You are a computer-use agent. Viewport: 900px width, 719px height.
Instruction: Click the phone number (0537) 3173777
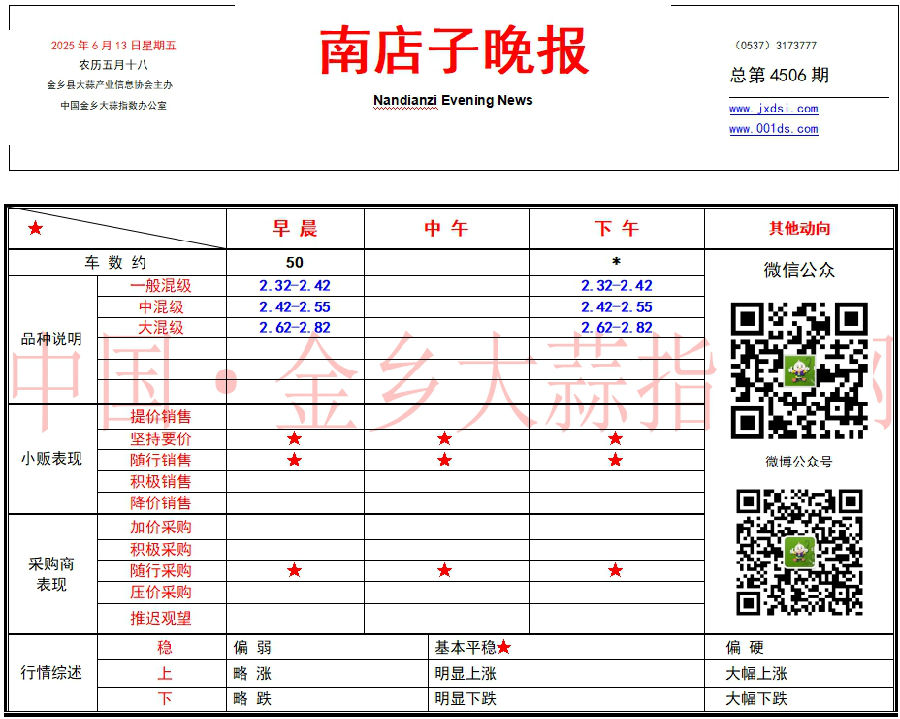pos(775,45)
